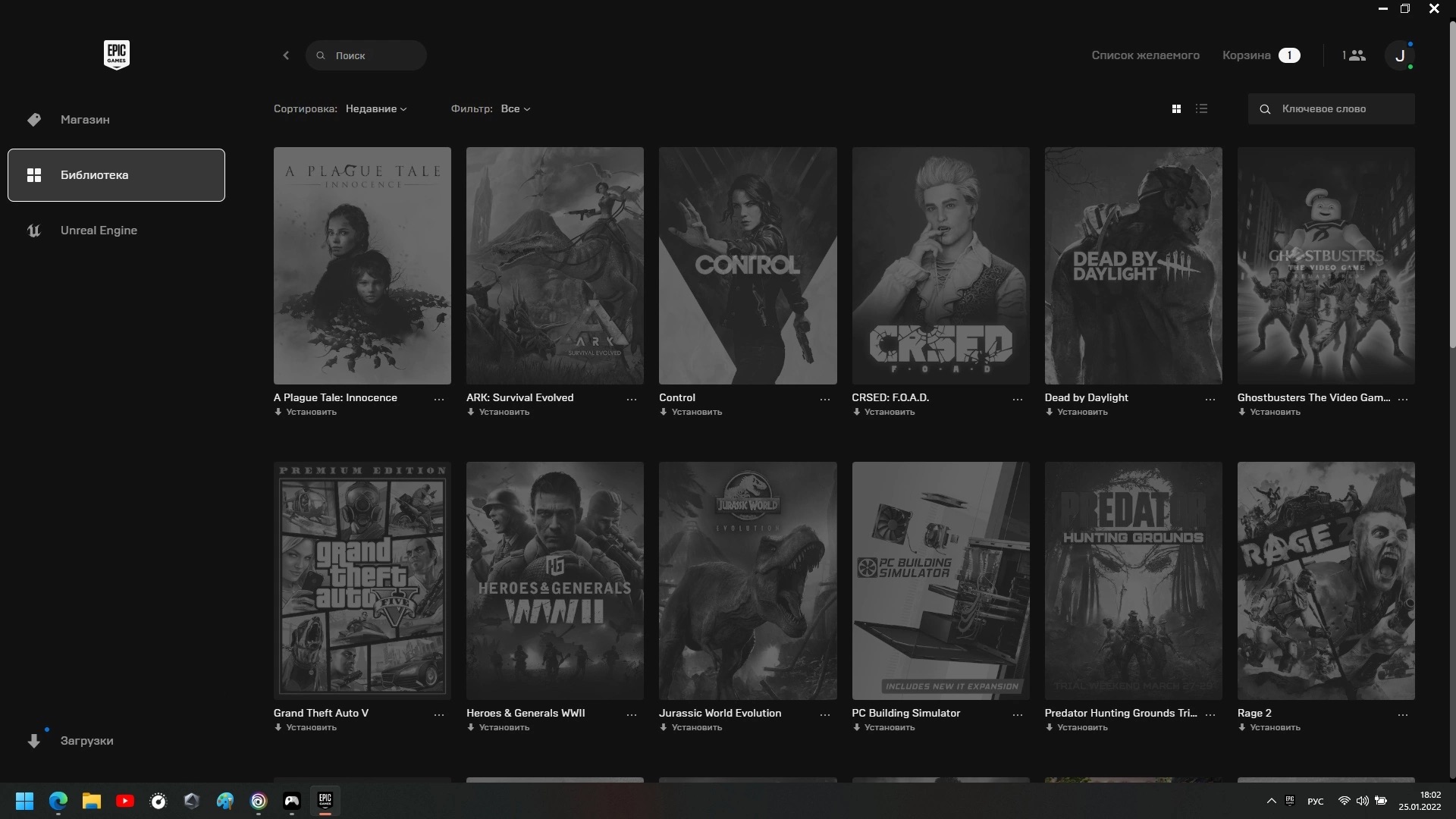Open Control game options menu (three dots)
The width and height of the screenshot is (1456, 819).
click(824, 399)
